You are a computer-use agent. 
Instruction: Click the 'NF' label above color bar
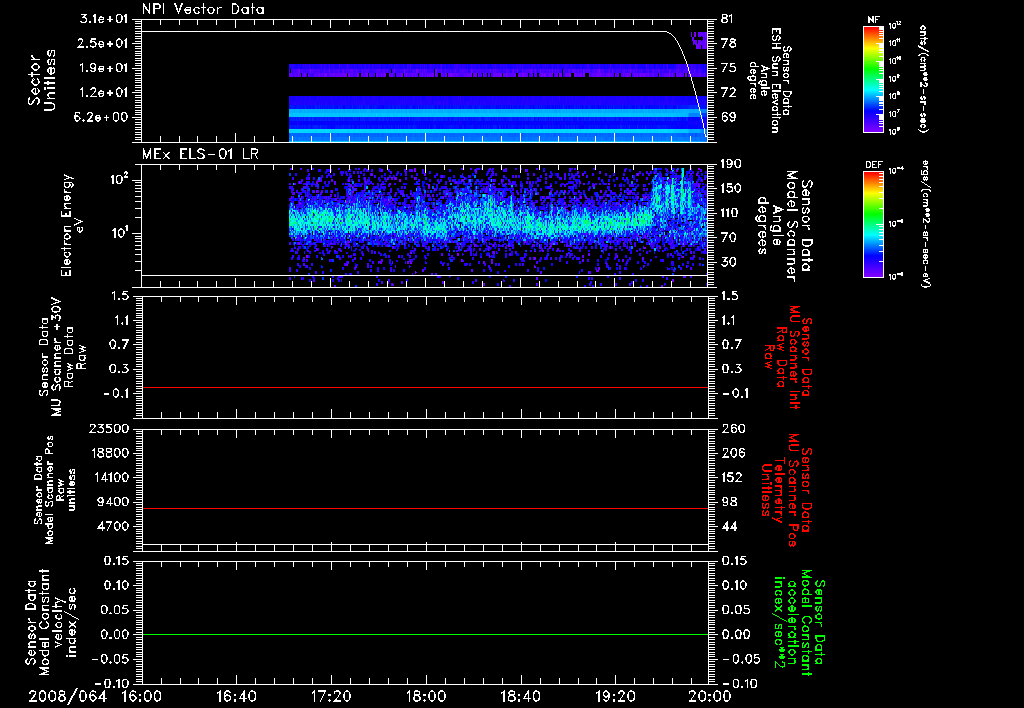coord(873,20)
